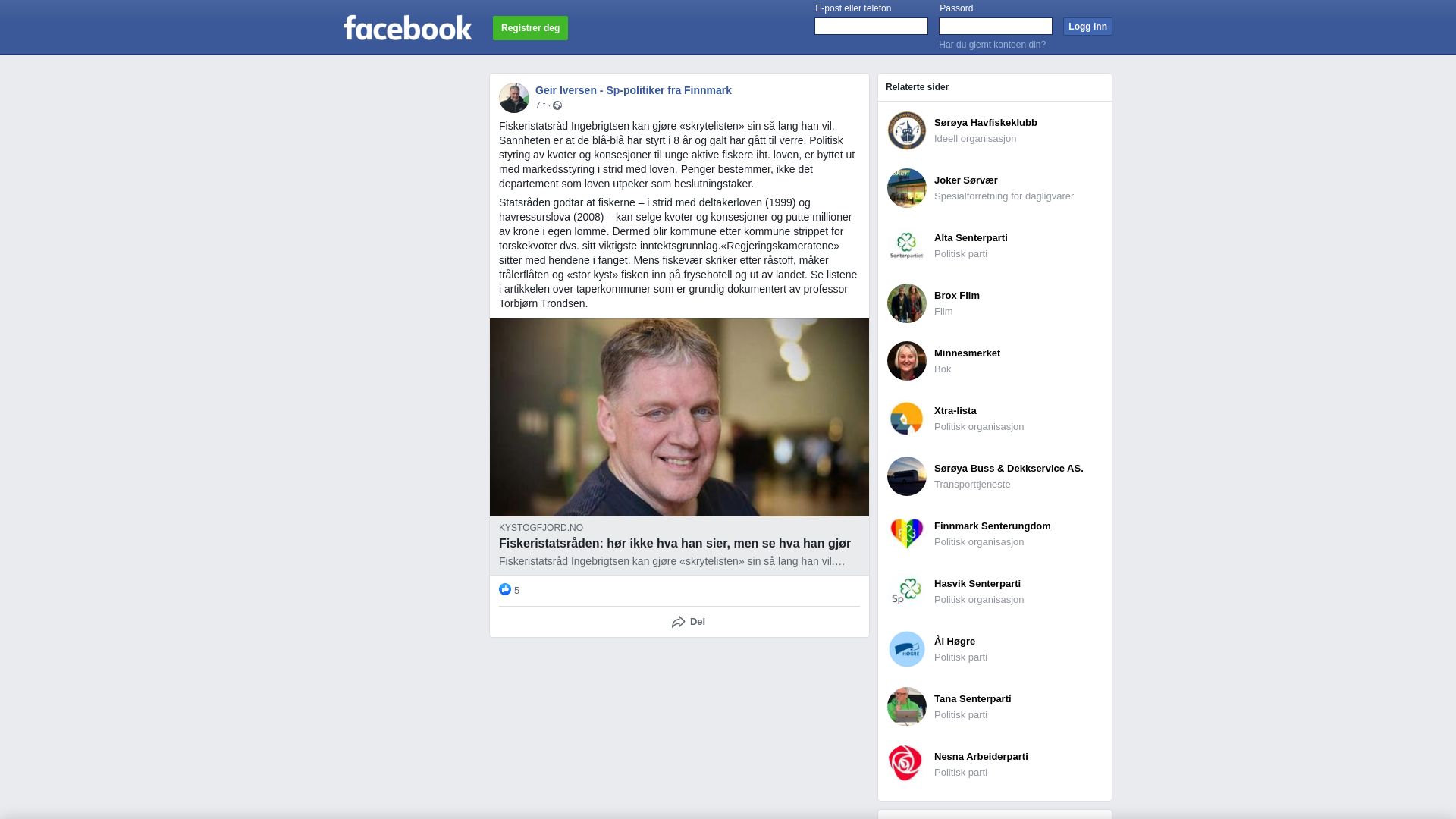Share the post with Del
Screen dimensions: 1456x819
(688, 622)
